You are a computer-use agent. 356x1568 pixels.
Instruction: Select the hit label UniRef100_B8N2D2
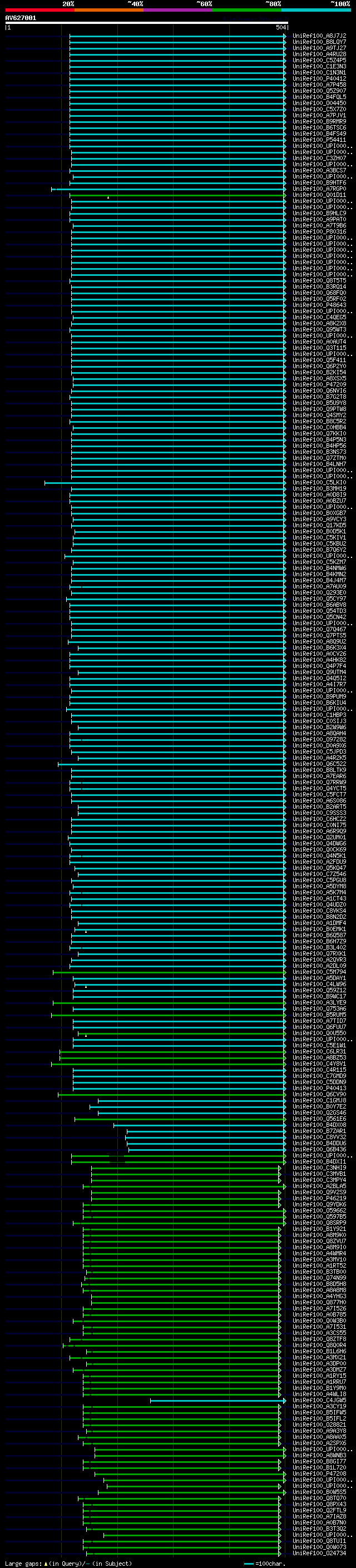319,917
